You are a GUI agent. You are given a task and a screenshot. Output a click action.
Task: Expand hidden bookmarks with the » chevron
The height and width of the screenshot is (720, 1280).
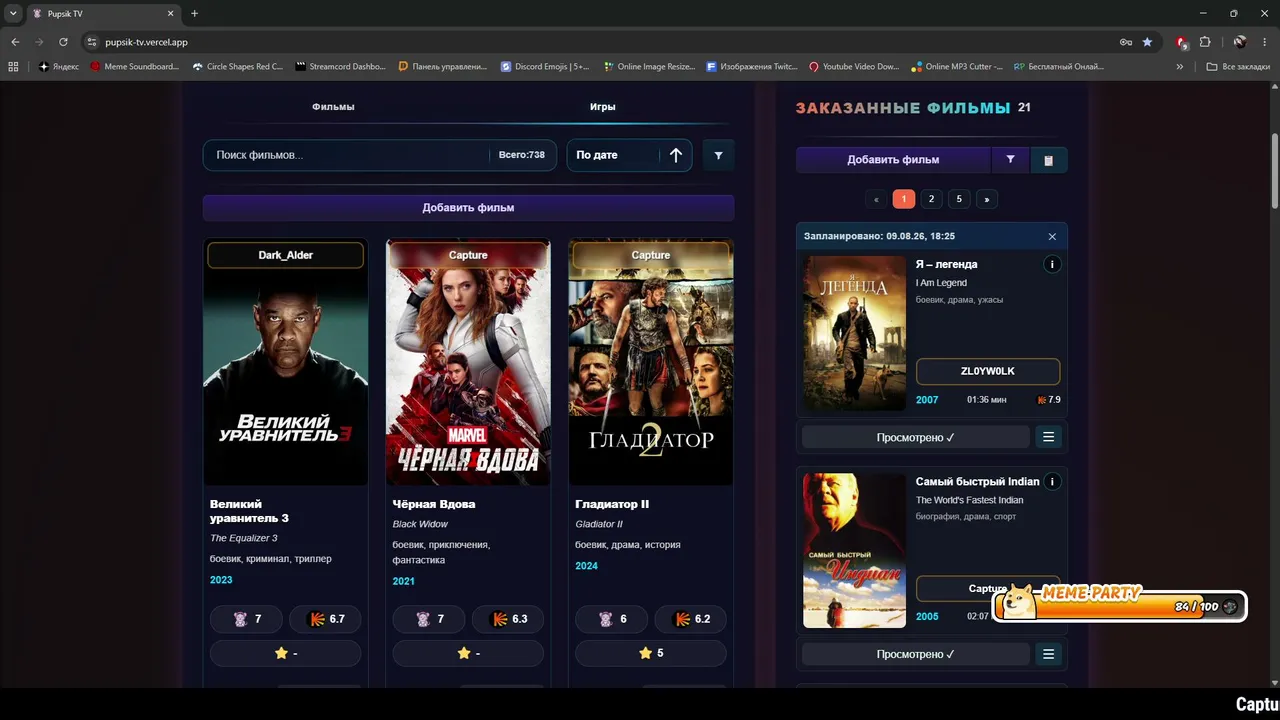tap(1180, 67)
